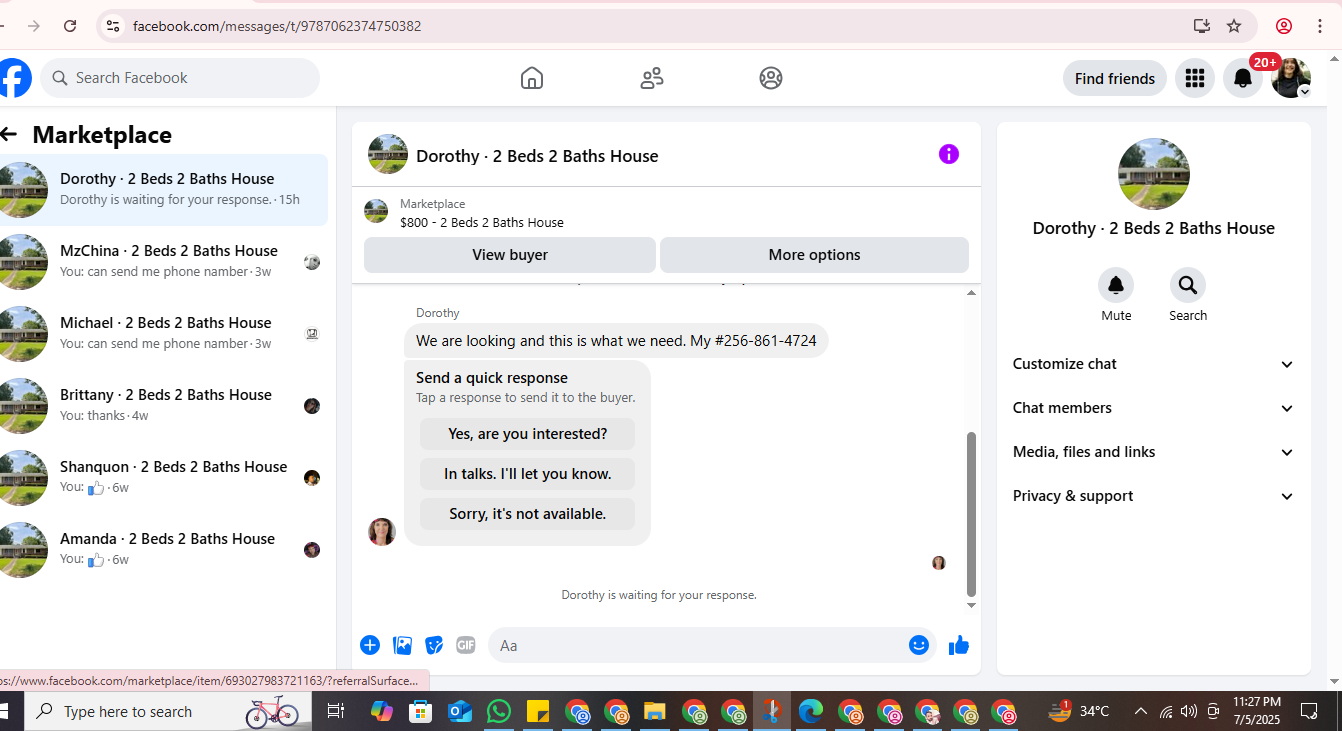
Task: Attach a photo with the image icon
Action: point(403,645)
